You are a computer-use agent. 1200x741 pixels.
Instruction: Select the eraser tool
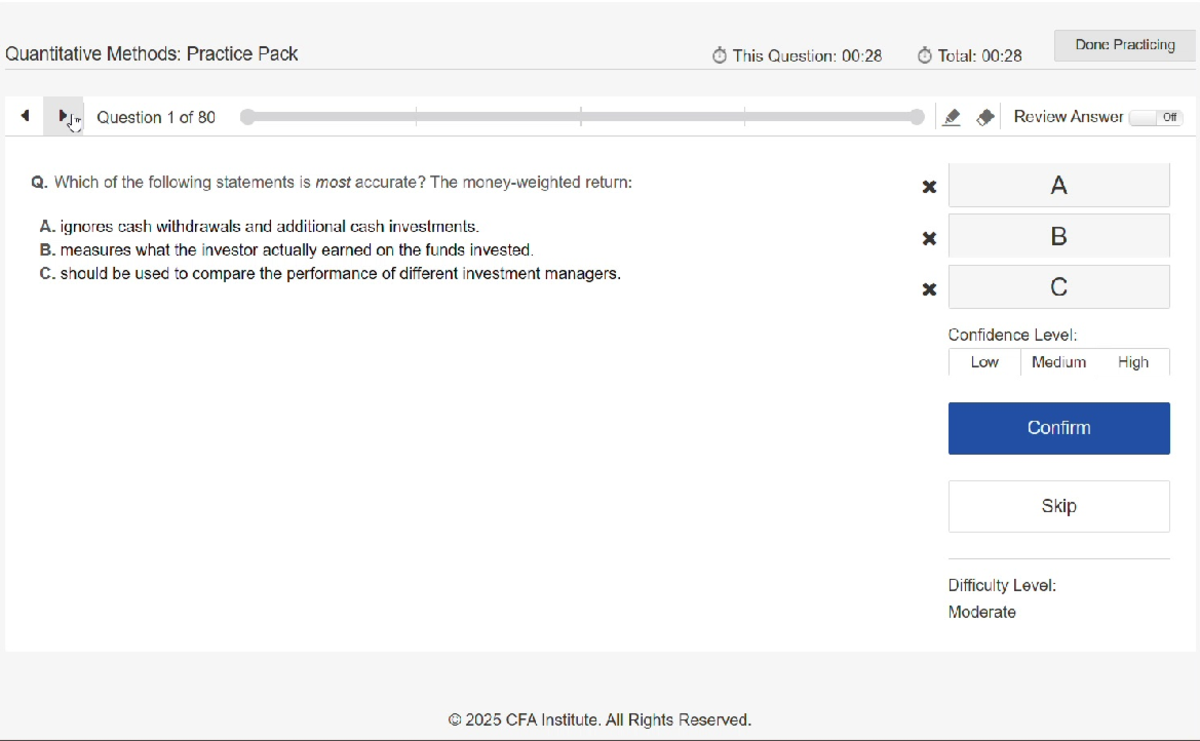pos(985,117)
